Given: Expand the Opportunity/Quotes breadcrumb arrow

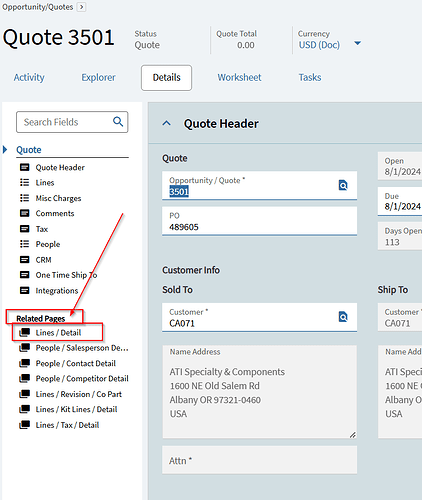Looking at the screenshot, I should pos(81,7).
